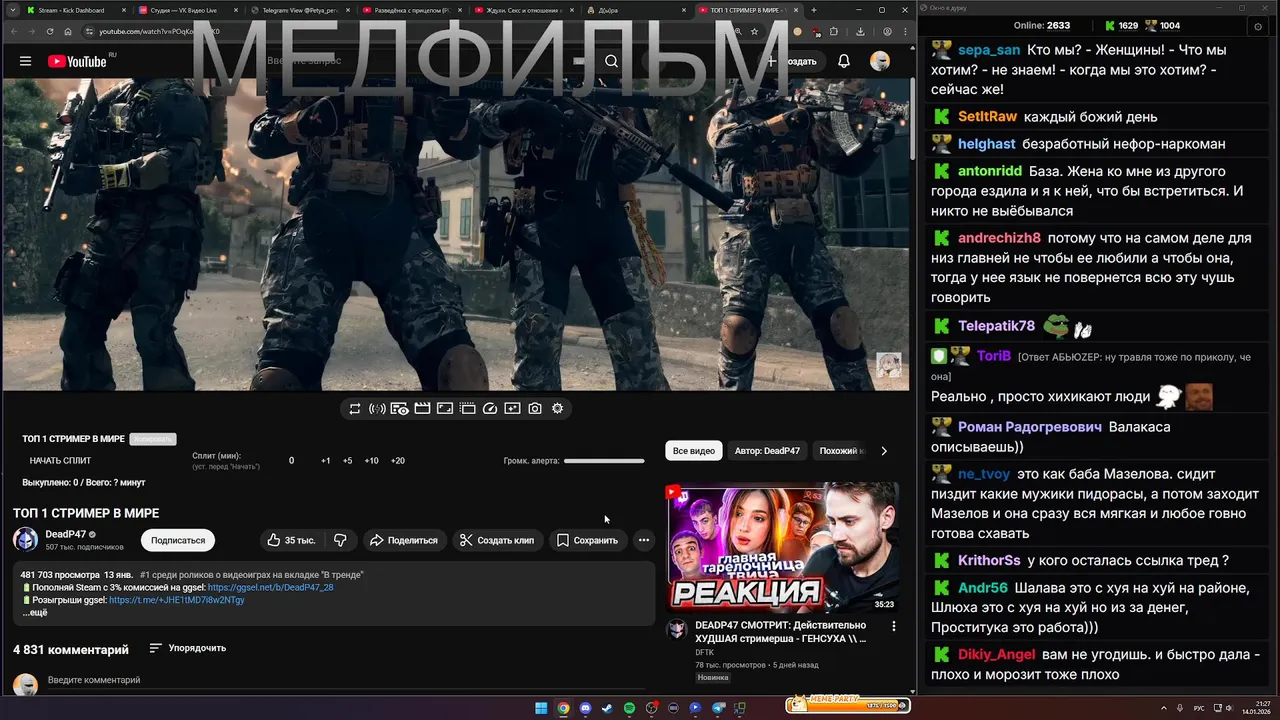The width and height of the screenshot is (1280, 720).
Task: Open Chrome extensions puzzle icon
Action: [x=834, y=32]
